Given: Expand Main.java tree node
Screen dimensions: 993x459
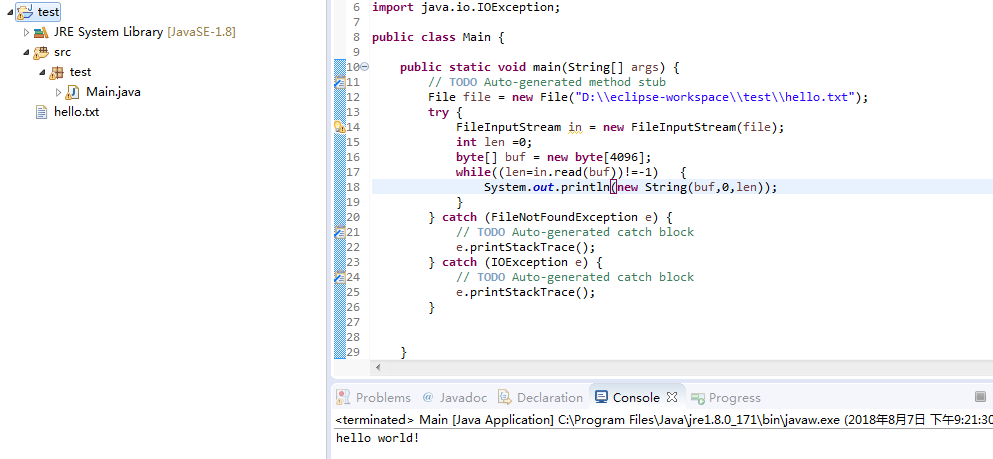Looking at the screenshot, I should coord(58,92).
